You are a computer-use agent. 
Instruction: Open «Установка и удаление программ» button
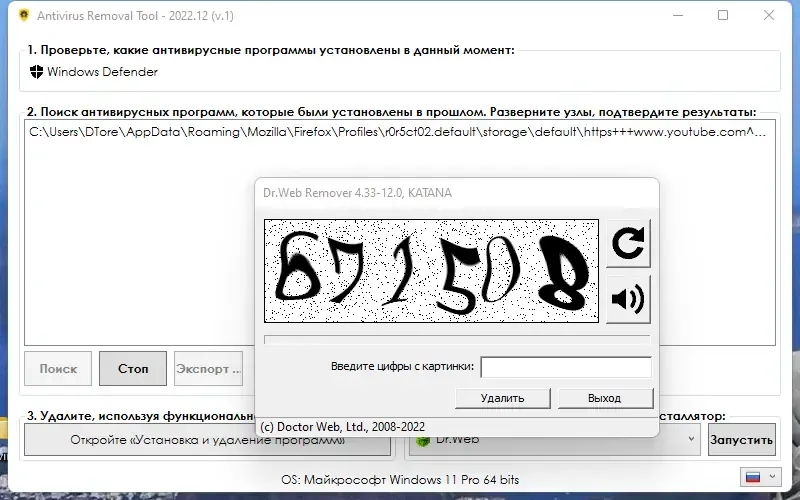(208, 439)
